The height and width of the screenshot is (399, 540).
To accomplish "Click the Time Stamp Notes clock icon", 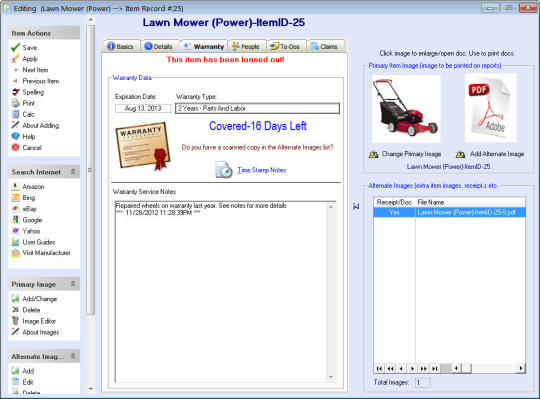I will click(x=224, y=170).
